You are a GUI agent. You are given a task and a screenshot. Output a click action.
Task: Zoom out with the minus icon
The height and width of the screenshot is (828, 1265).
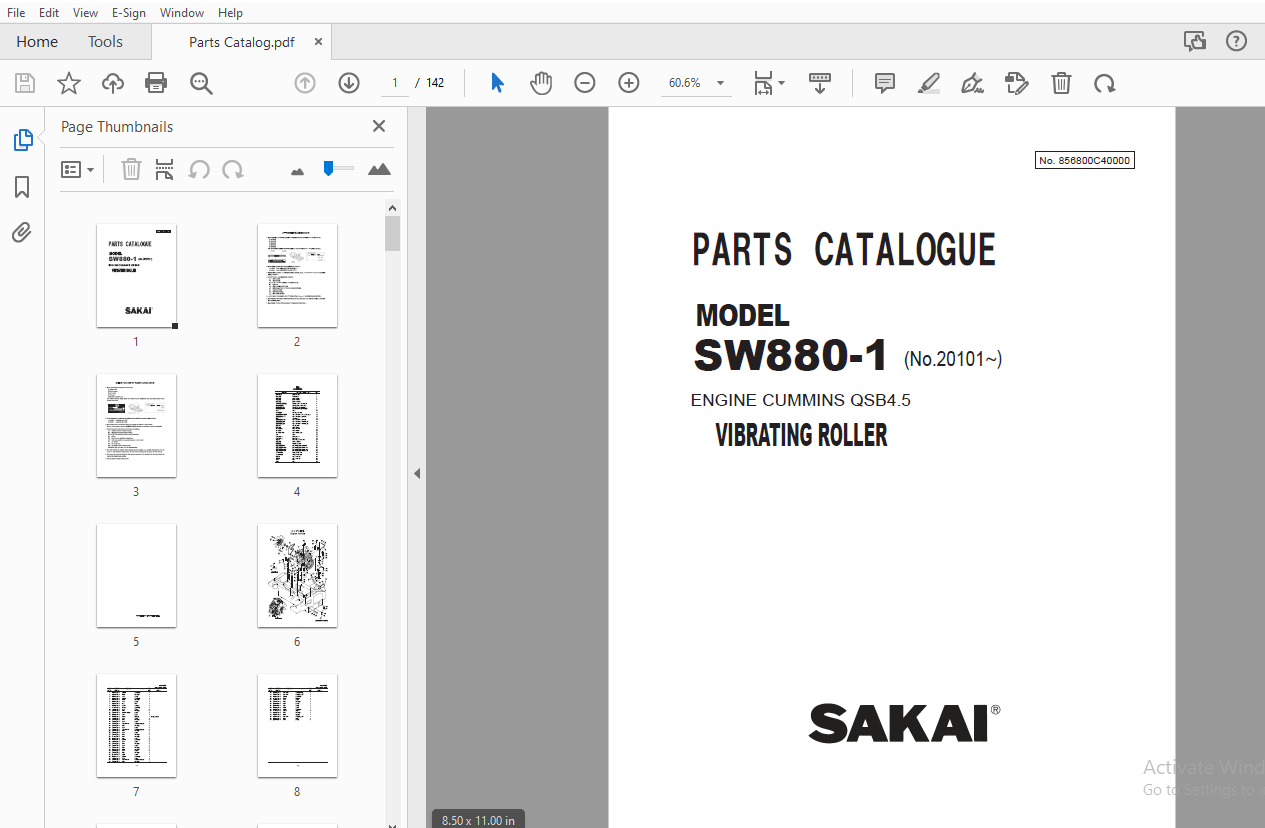585,83
